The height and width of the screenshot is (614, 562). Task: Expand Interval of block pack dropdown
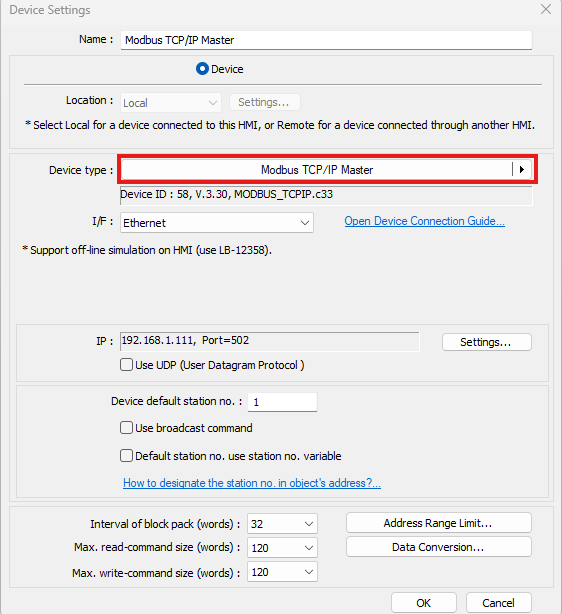[x=282, y=524]
